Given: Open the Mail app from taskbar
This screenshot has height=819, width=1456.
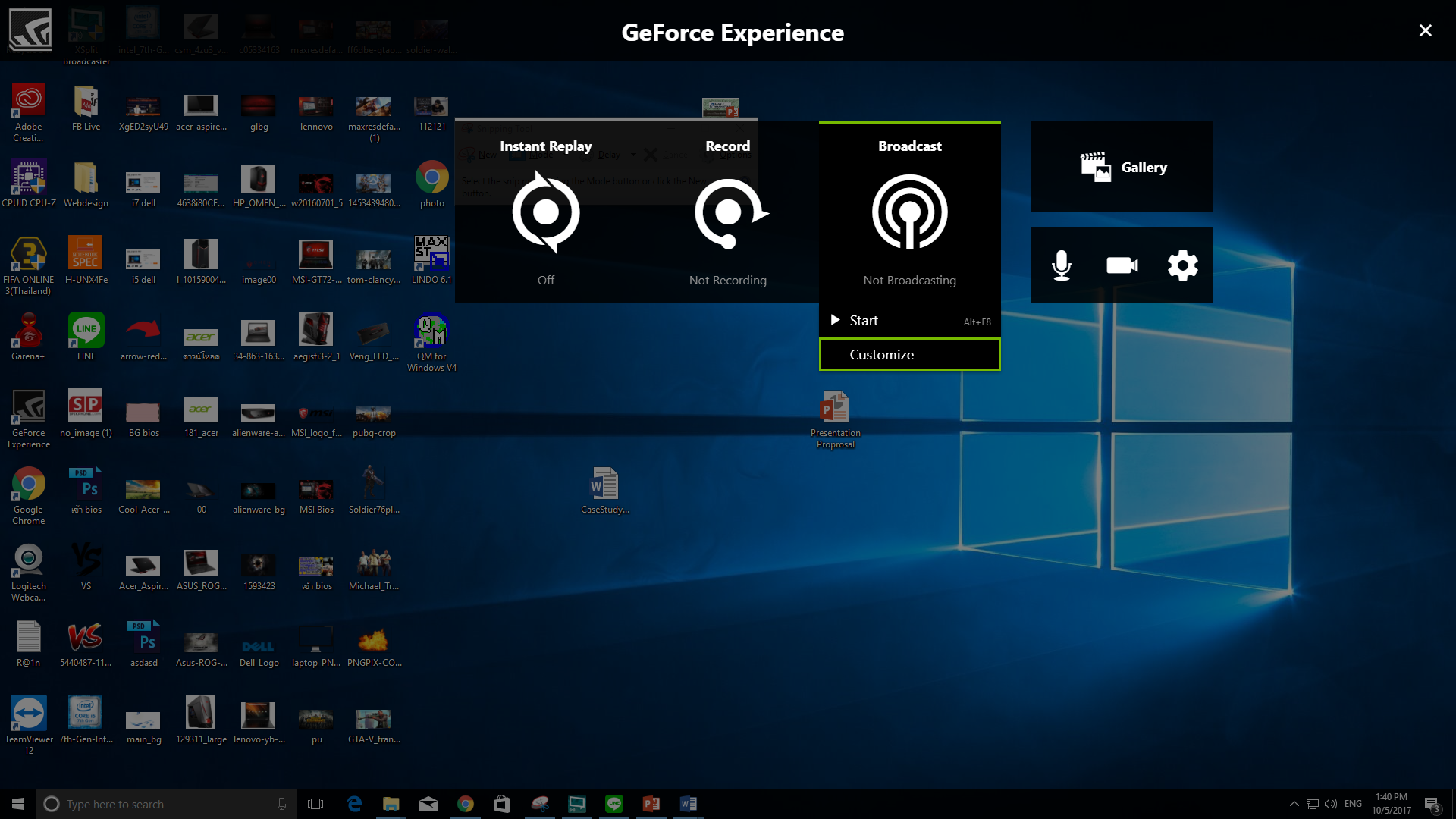Looking at the screenshot, I should [x=428, y=804].
